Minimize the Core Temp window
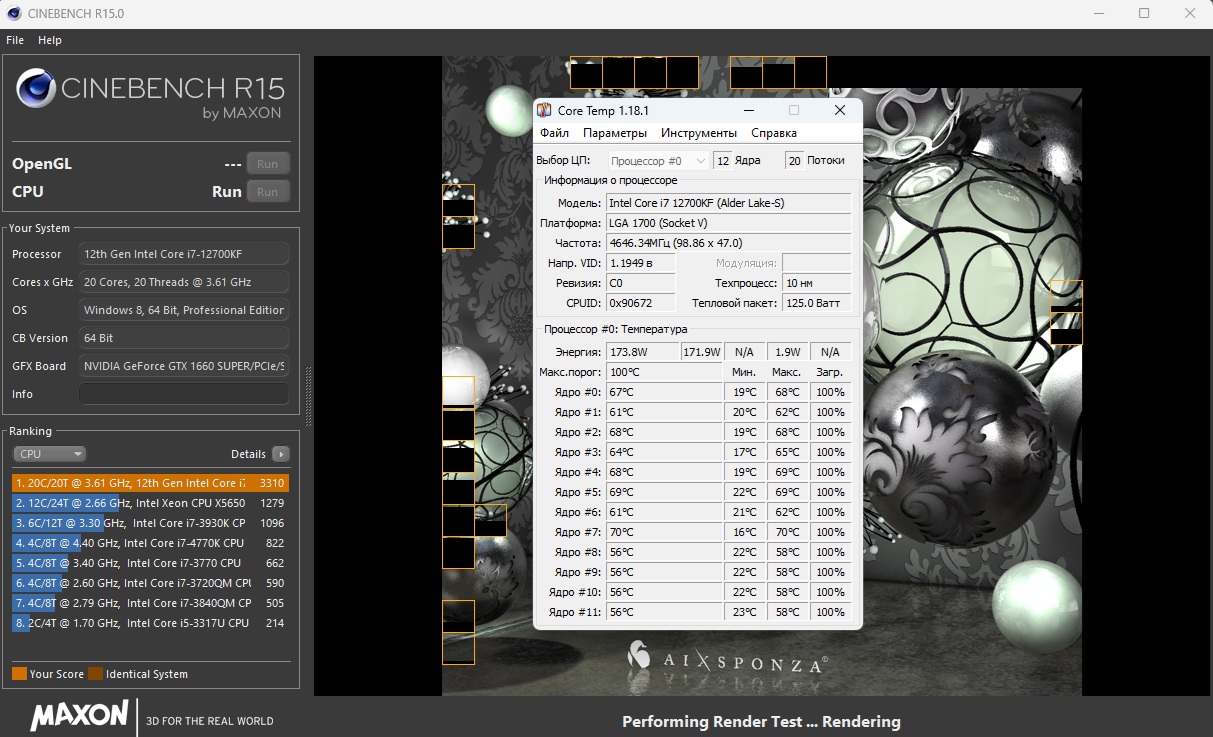 point(748,110)
